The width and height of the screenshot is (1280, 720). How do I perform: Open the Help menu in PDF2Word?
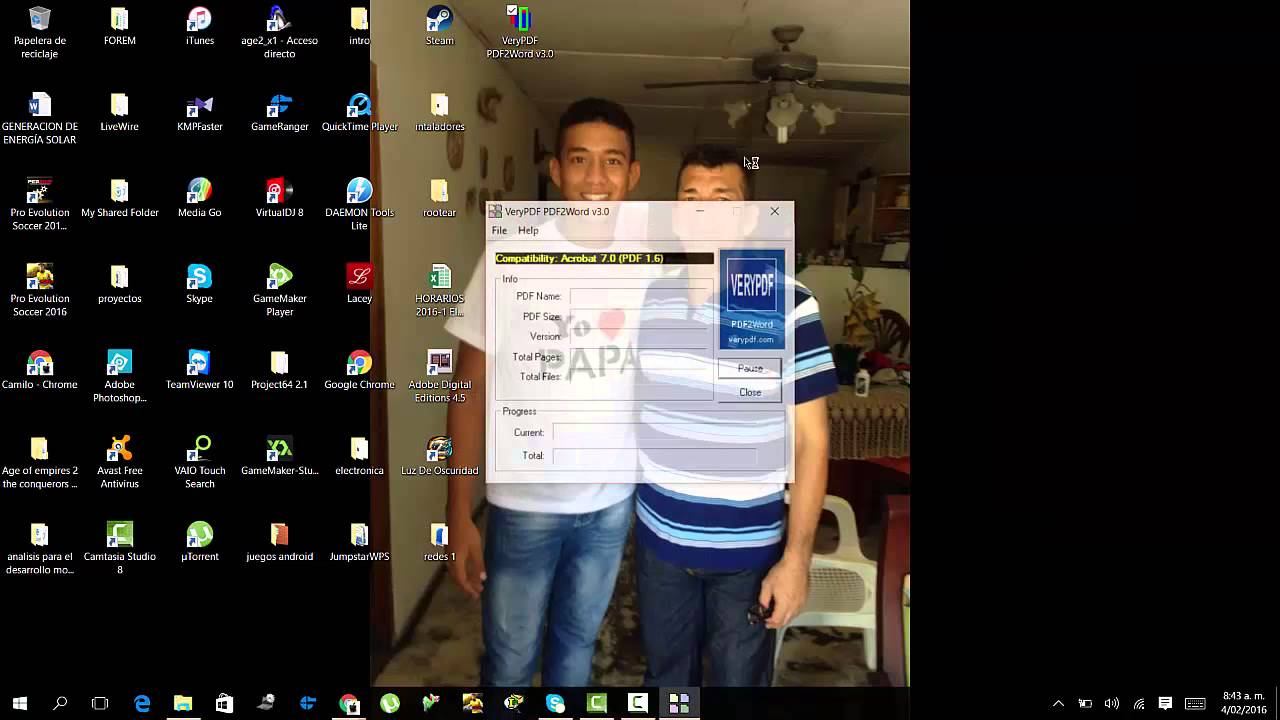click(528, 231)
